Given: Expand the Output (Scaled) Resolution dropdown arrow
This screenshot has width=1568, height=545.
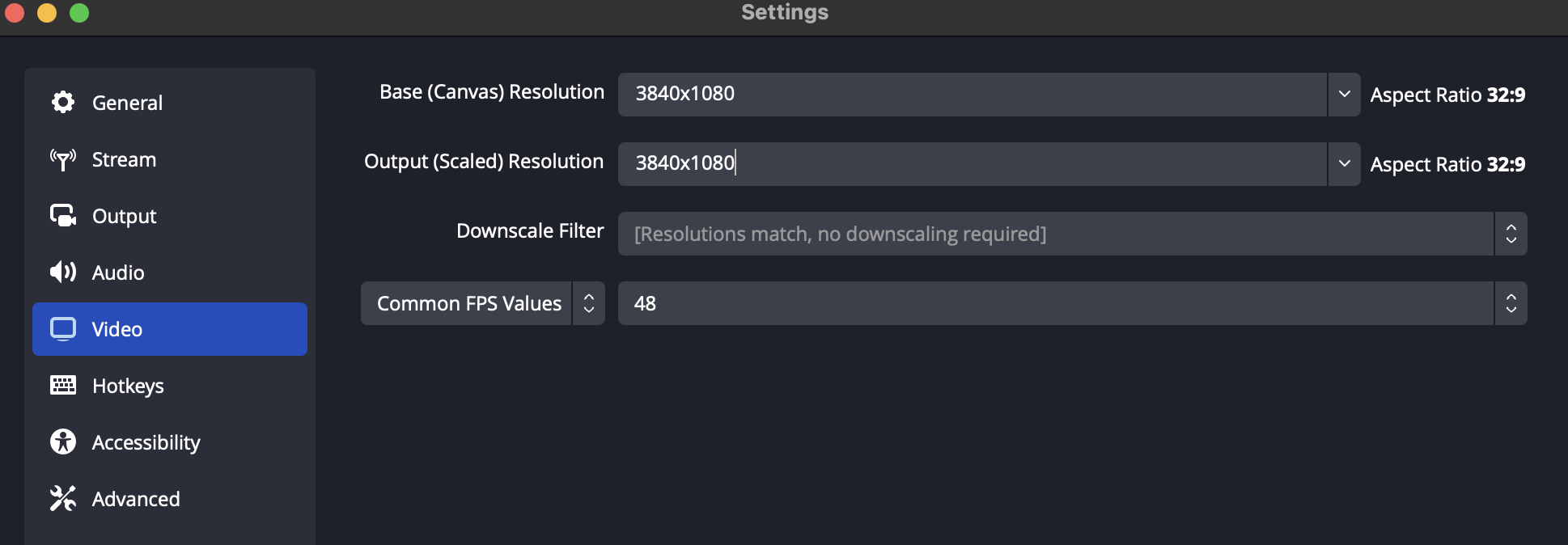Looking at the screenshot, I should 1344,164.
